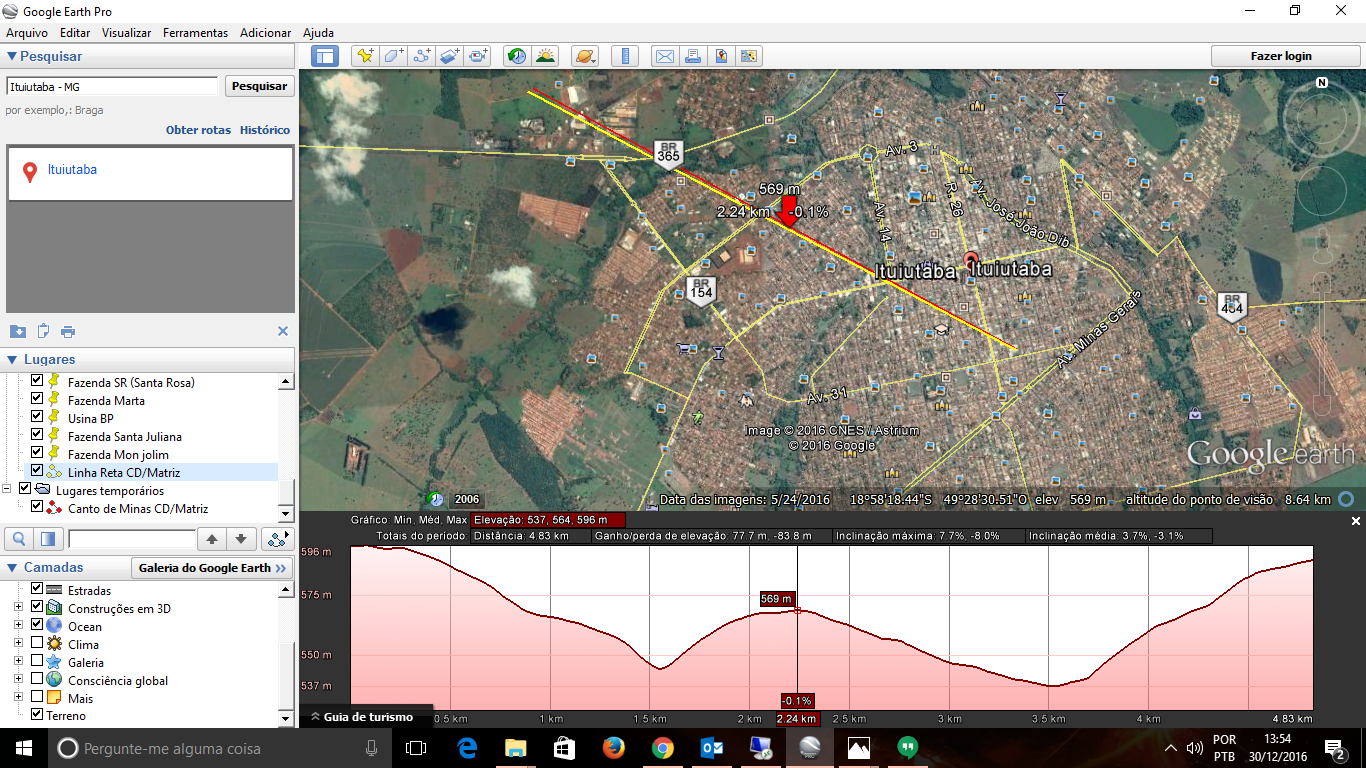Viewport: 1366px width, 768px height.
Task: Expand the Construções em 3D layer
Action: click(18, 608)
